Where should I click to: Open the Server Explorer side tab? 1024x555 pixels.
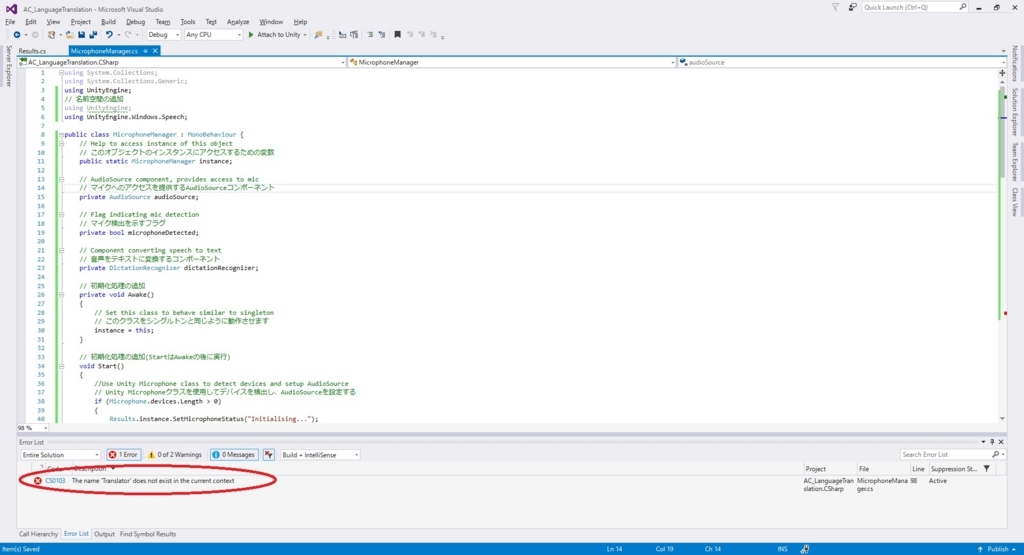point(8,65)
